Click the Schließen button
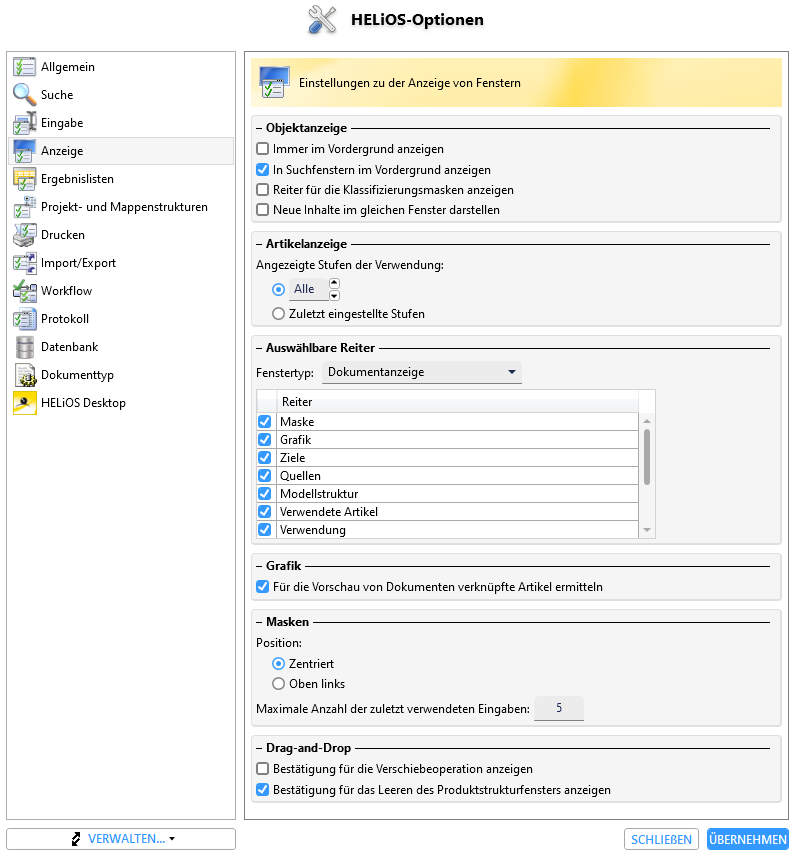Screen dimensions: 796x855 (661, 839)
